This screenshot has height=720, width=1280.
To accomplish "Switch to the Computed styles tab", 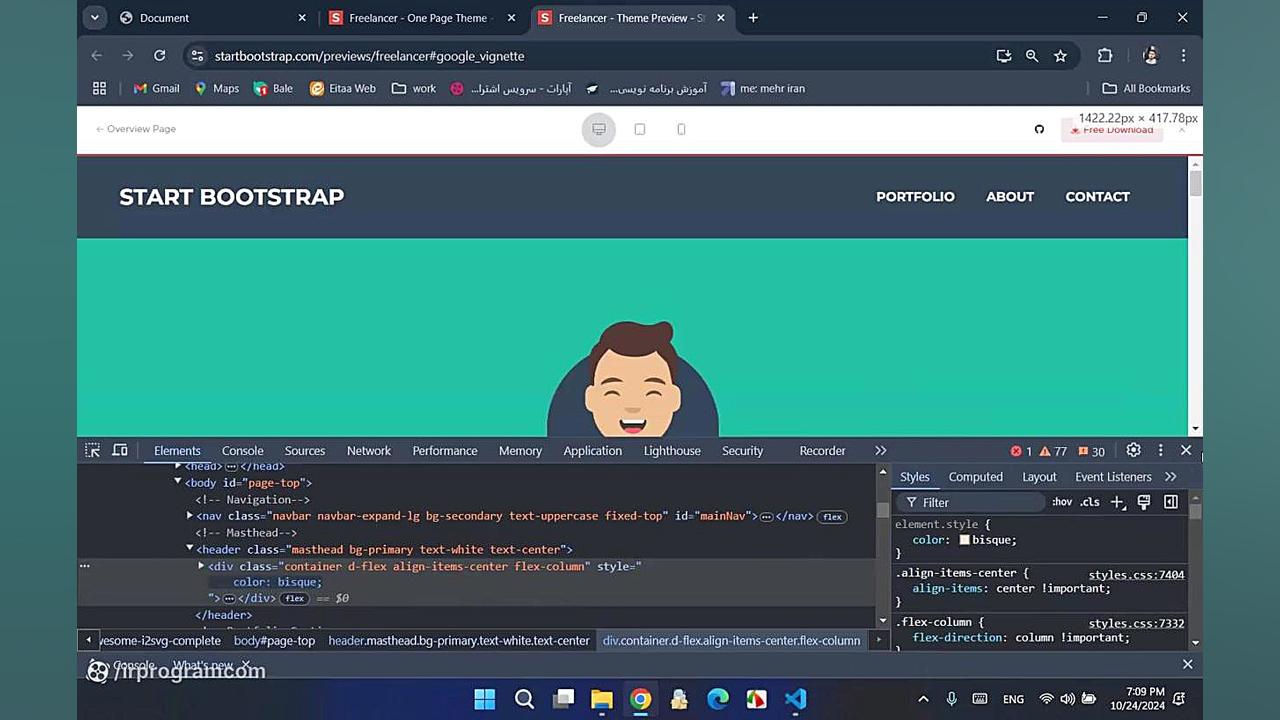I will coord(976,477).
